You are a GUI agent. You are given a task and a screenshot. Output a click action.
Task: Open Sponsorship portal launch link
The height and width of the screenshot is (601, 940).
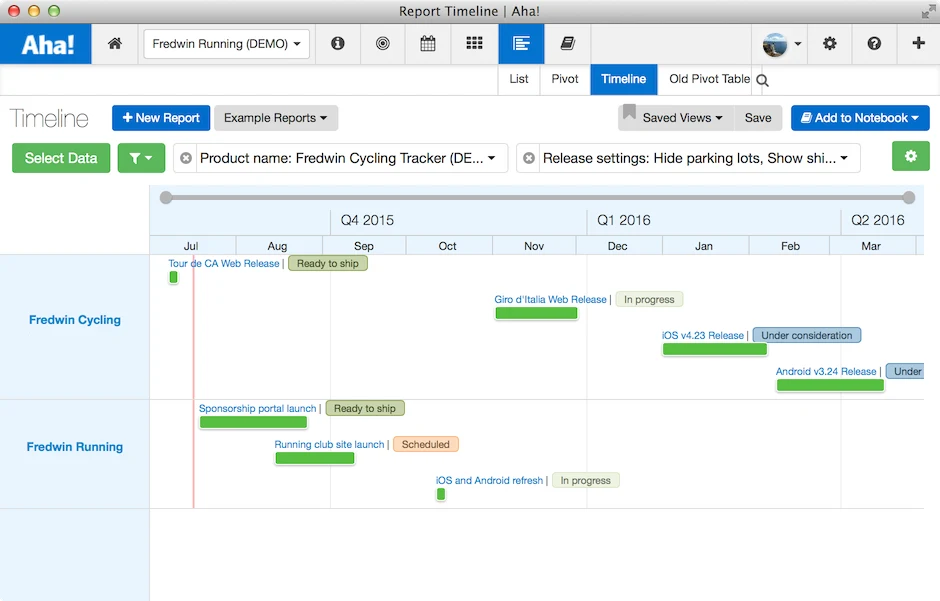pyautogui.click(x=257, y=409)
